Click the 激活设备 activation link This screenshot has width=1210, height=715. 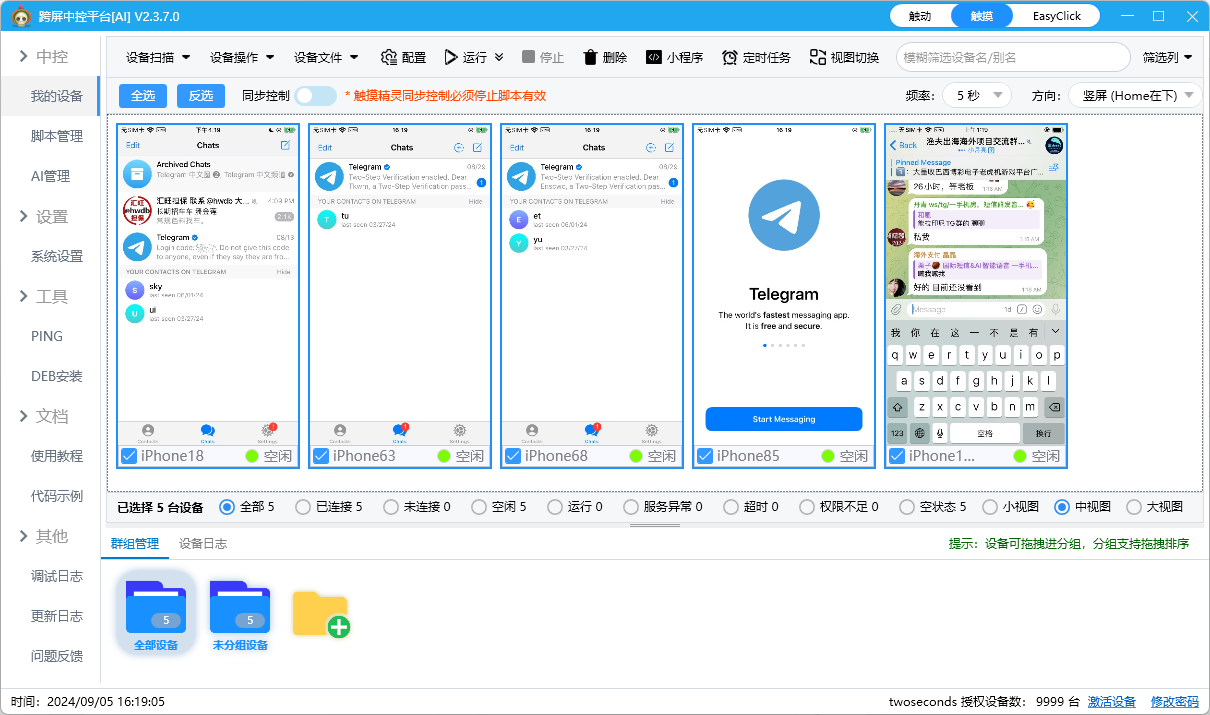pyautogui.click(x=1112, y=701)
